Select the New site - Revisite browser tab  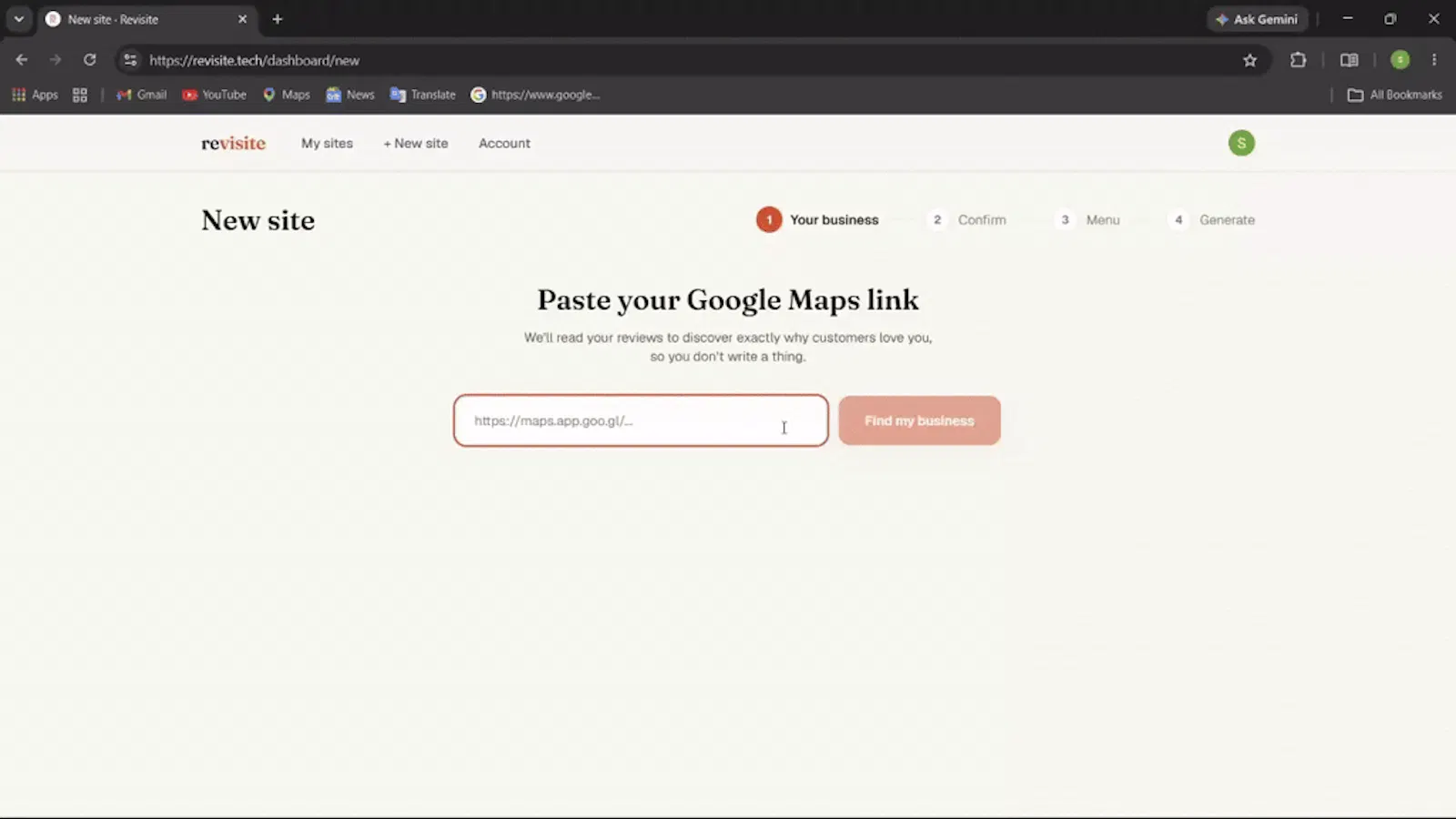click(146, 19)
